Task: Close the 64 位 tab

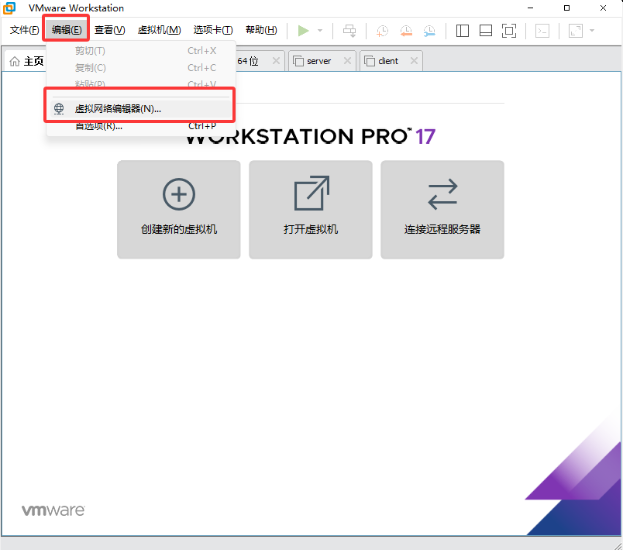Action: tap(276, 61)
